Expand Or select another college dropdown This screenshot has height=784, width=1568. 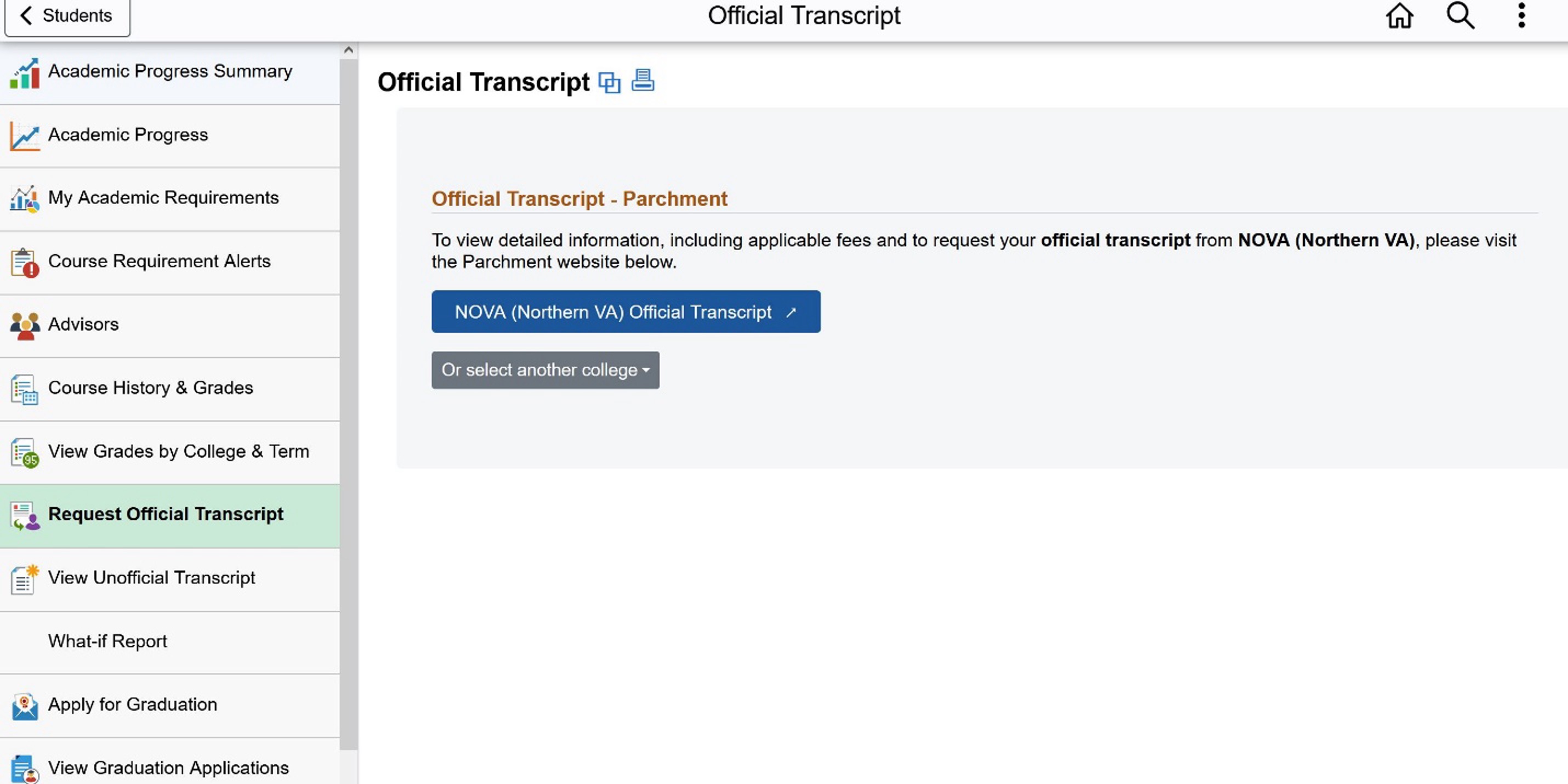pyautogui.click(x=546, y=370)
